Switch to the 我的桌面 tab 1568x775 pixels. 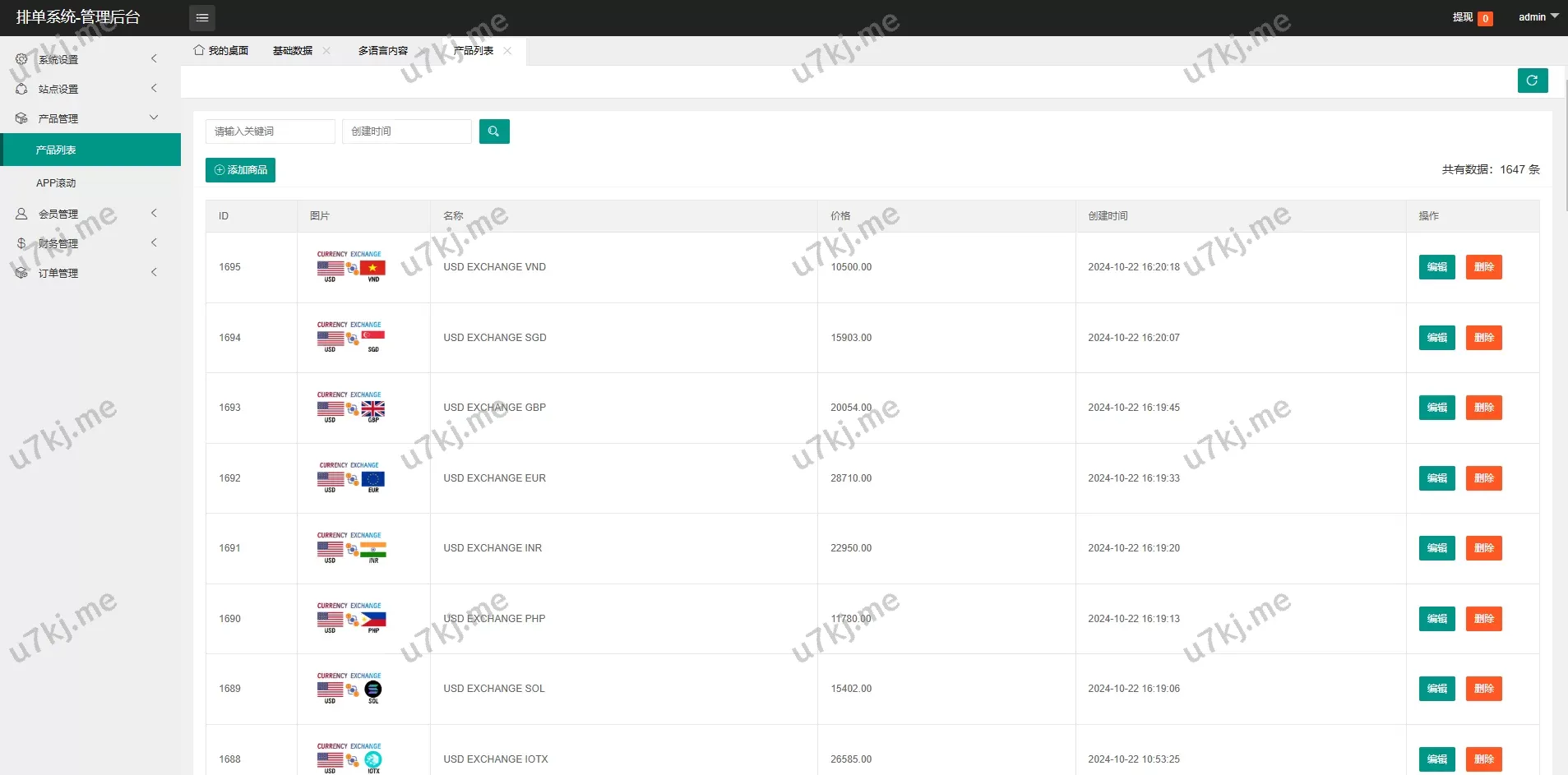tap(221, 51)
